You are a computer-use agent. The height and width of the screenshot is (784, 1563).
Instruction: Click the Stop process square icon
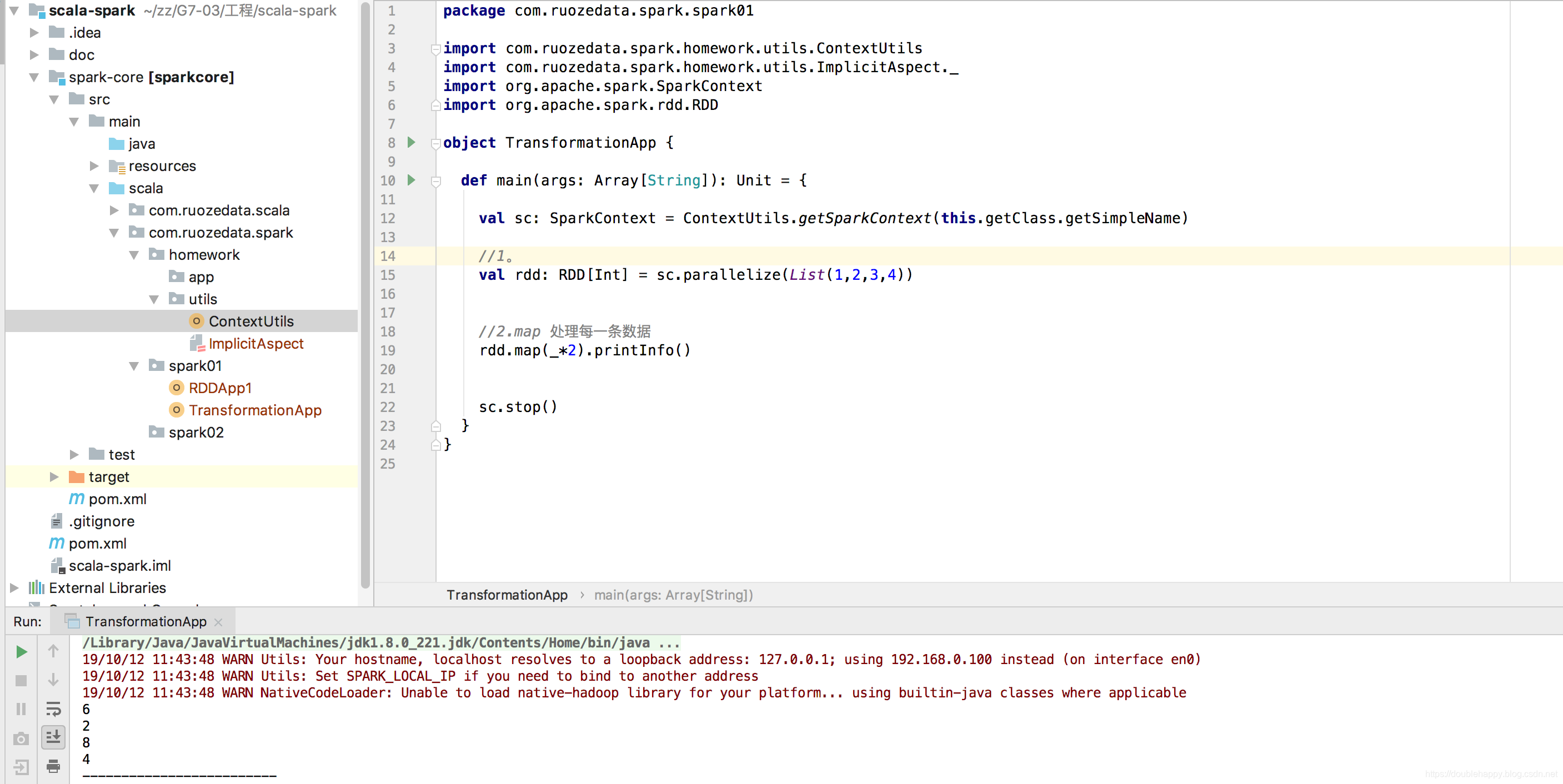tap(21, 680)
